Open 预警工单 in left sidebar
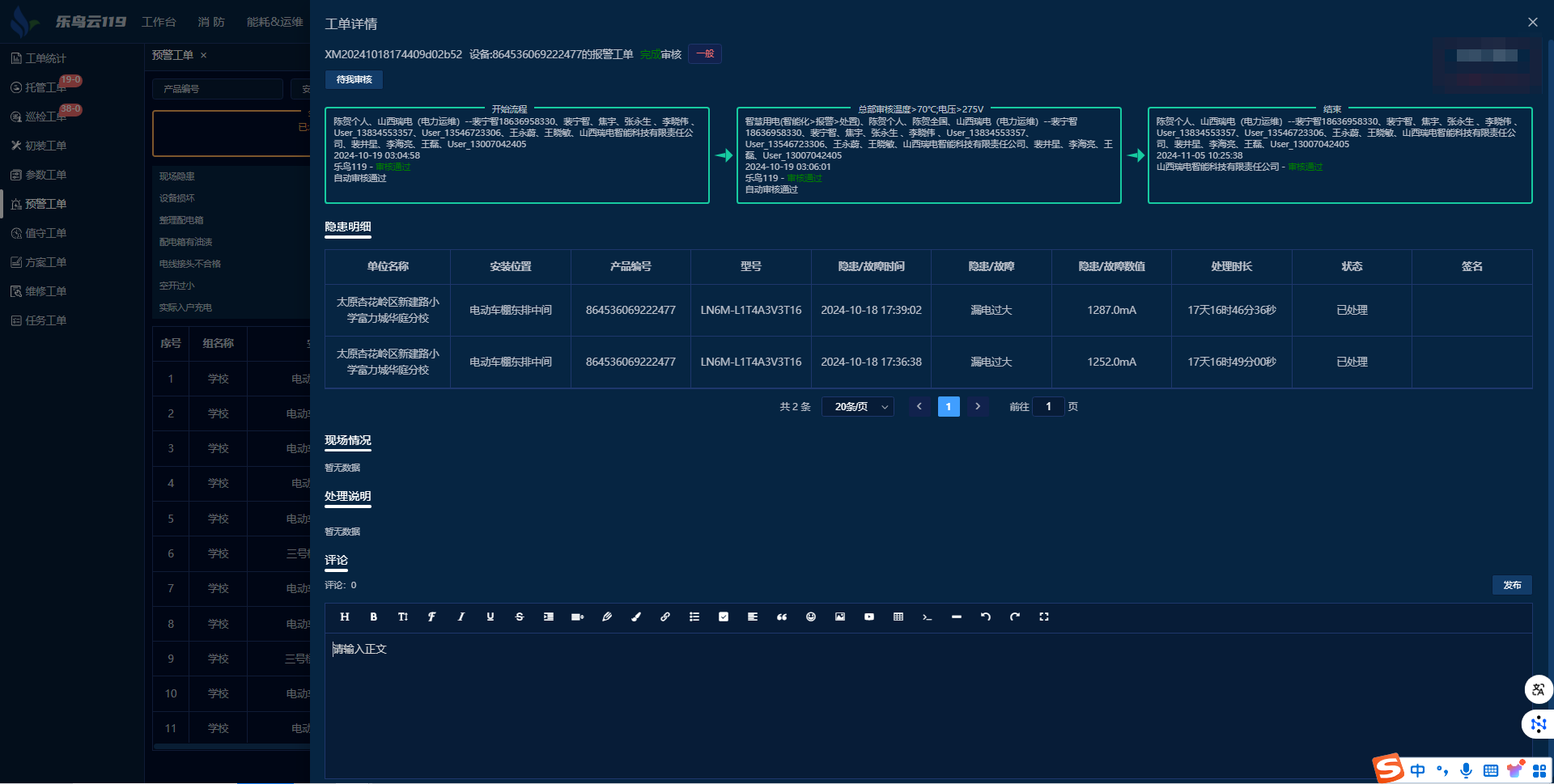1554x784 pixels. click(x=45, y=204)
